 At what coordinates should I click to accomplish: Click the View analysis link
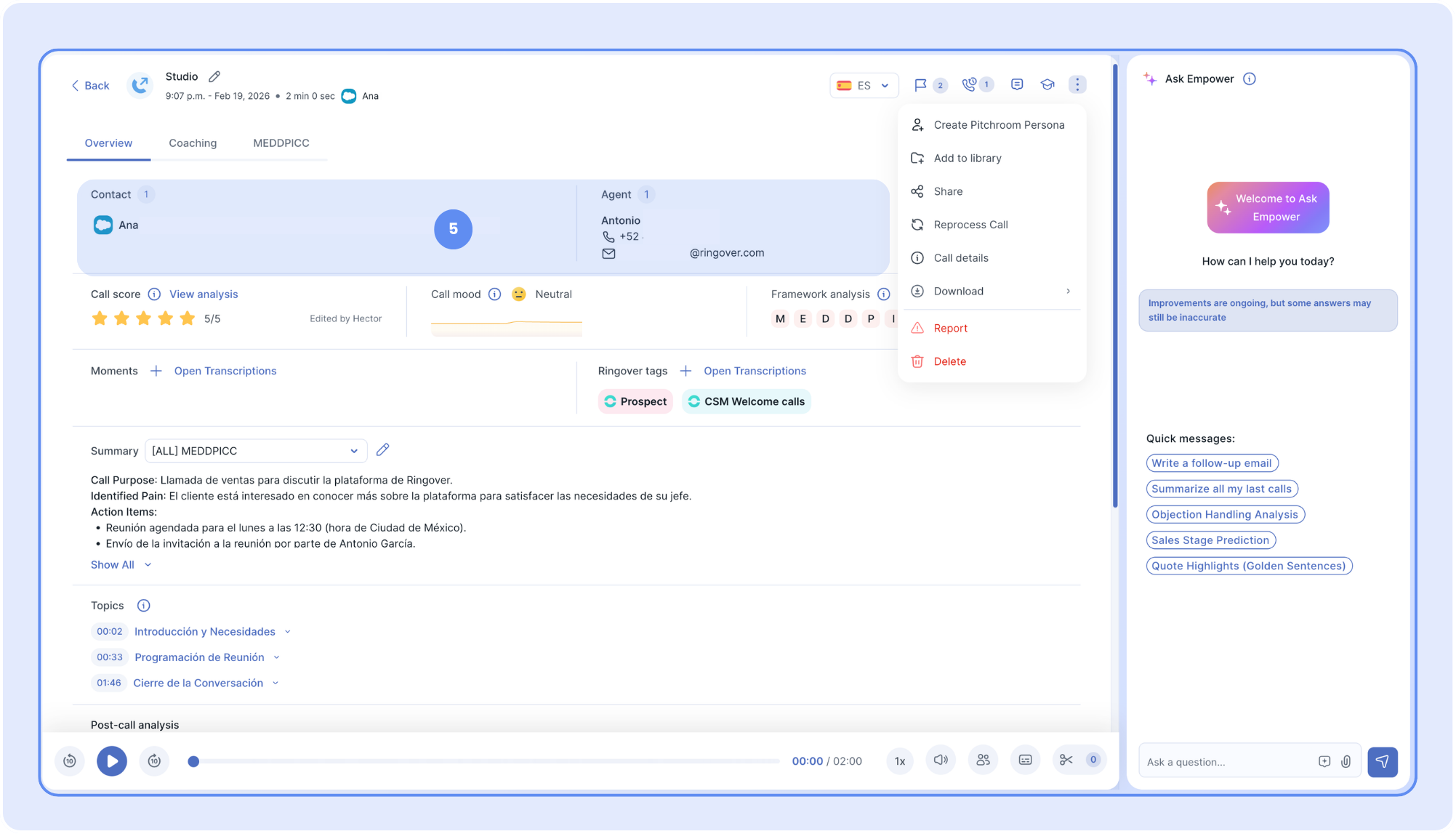(x=204, y=294)
